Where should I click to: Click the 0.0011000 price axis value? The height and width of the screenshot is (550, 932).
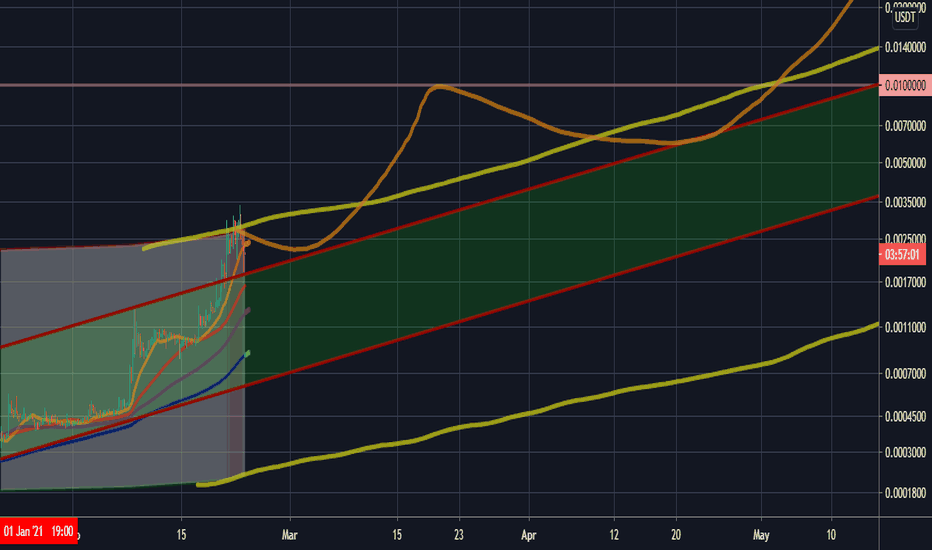pos(905,328)
